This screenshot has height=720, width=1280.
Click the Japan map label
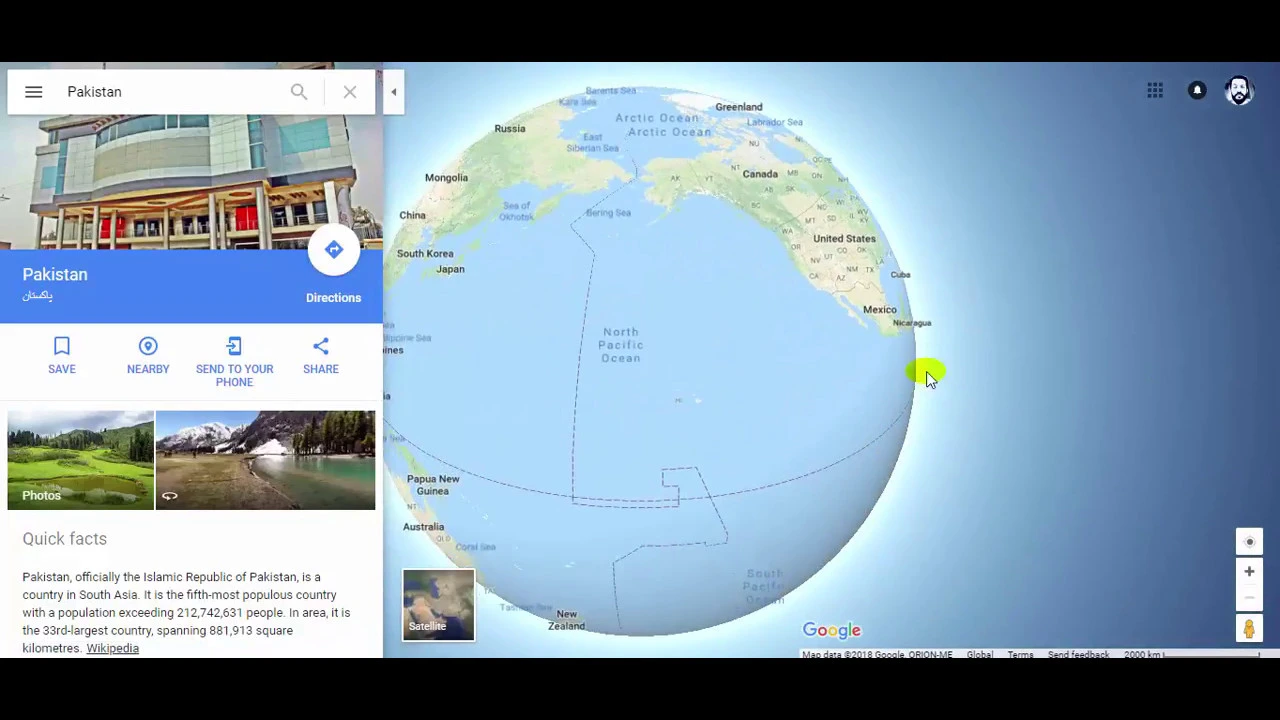click(x=450, y=269)
